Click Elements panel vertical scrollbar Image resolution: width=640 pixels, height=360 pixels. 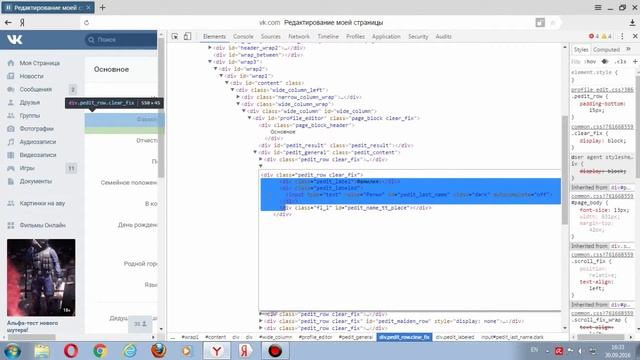click(565, 170)
